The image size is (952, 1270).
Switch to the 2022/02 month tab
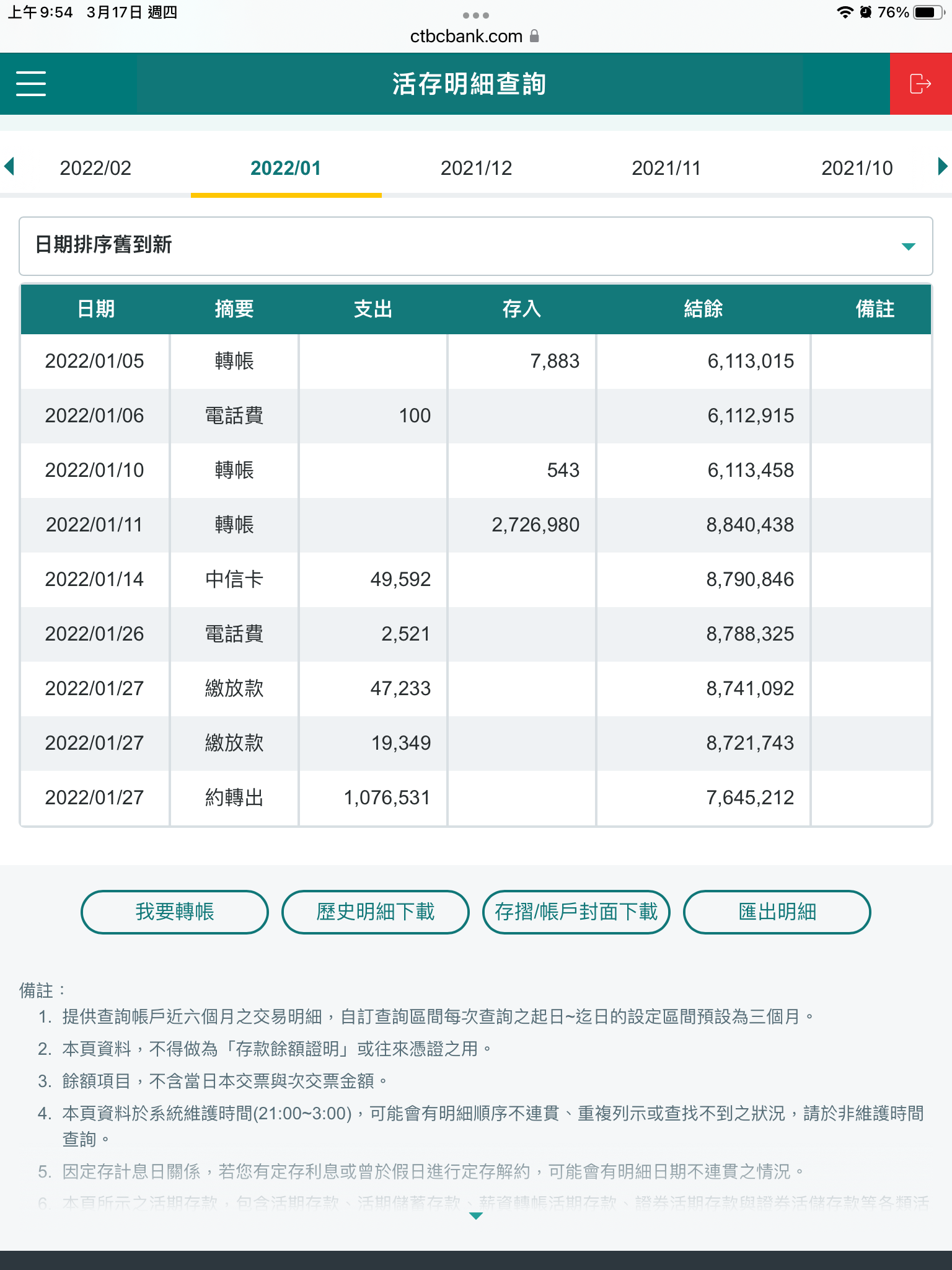click(95, 168)
